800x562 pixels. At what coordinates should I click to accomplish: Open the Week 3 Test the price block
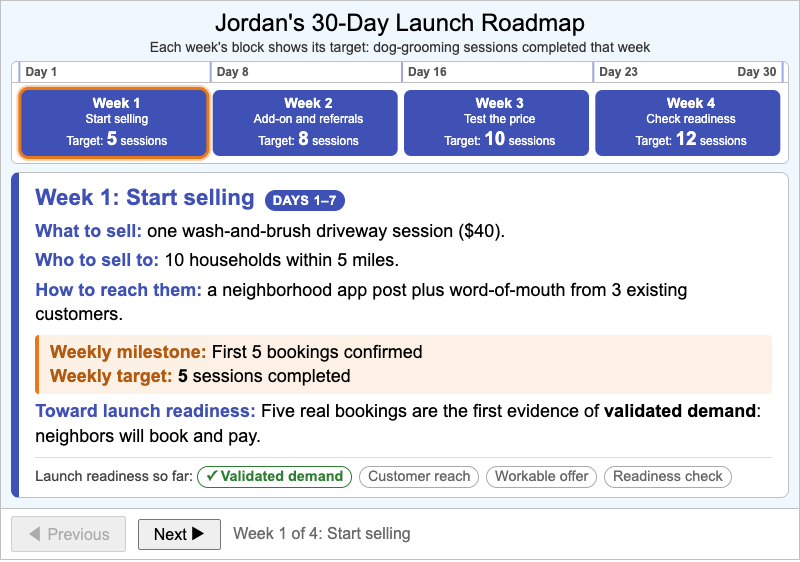point(496,123)
